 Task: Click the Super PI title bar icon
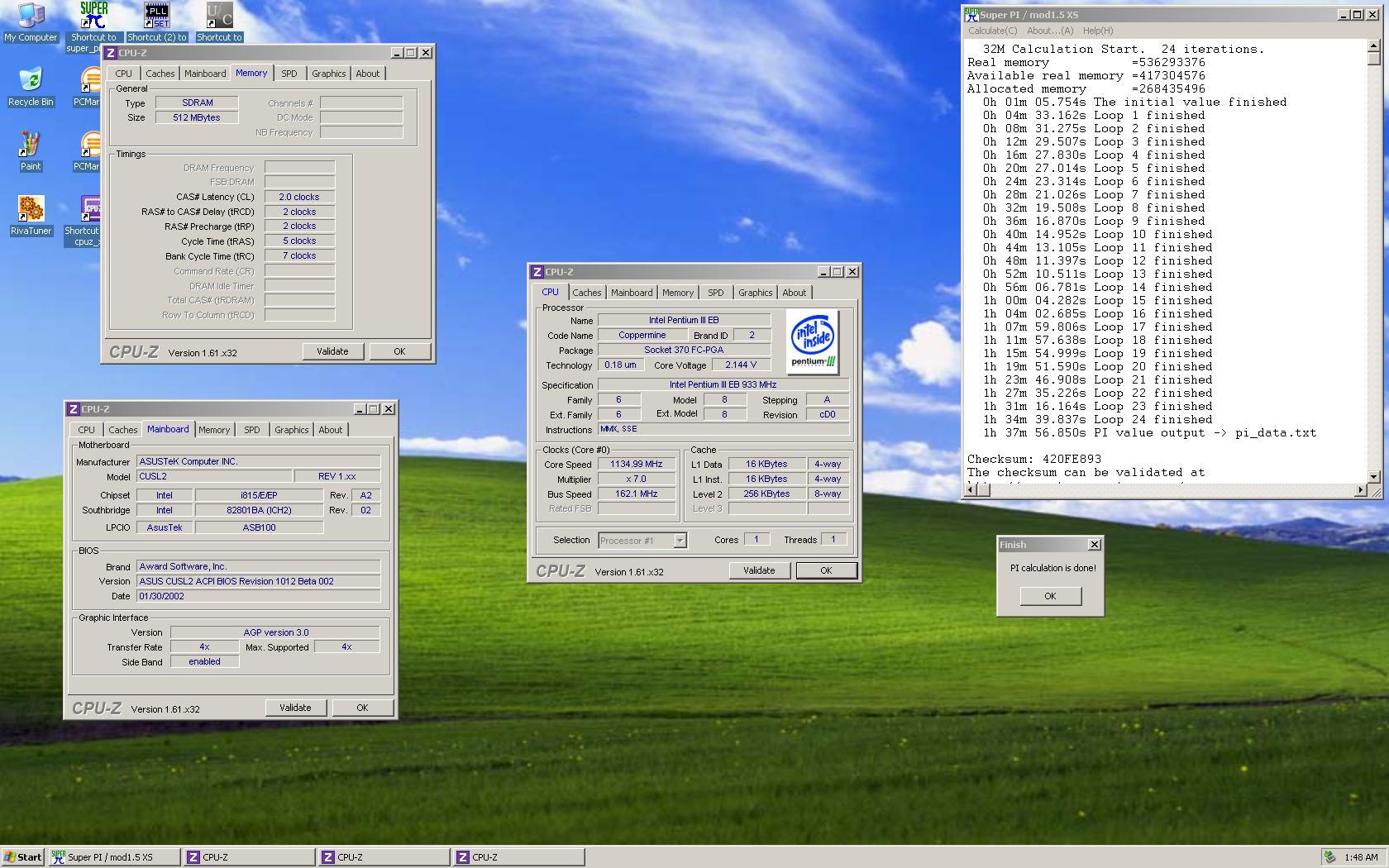972,15
